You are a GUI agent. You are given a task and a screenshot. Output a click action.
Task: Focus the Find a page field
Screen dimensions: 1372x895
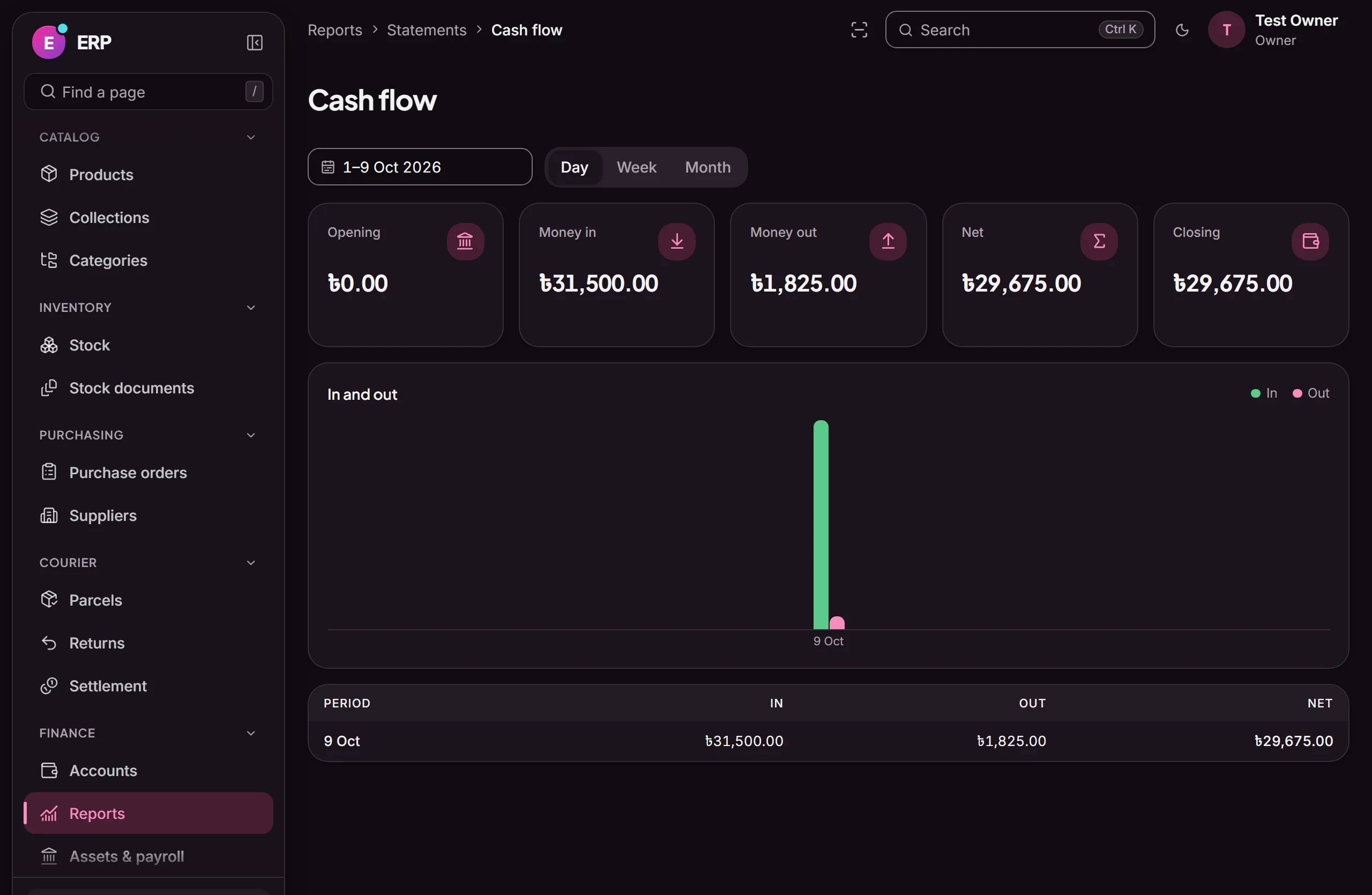(148, 92)
